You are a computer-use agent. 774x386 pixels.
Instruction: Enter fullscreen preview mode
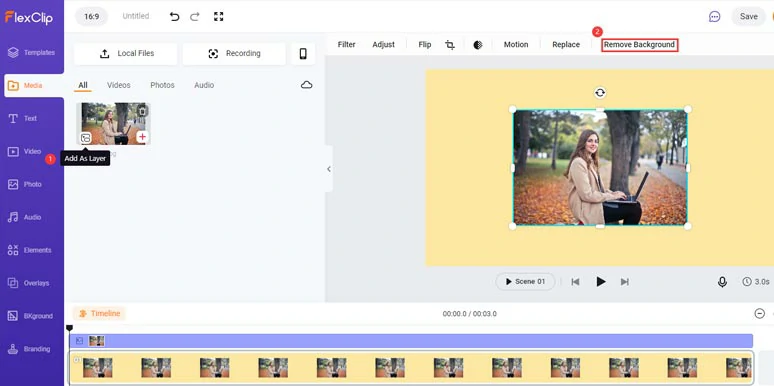click(x=219, y=17)
